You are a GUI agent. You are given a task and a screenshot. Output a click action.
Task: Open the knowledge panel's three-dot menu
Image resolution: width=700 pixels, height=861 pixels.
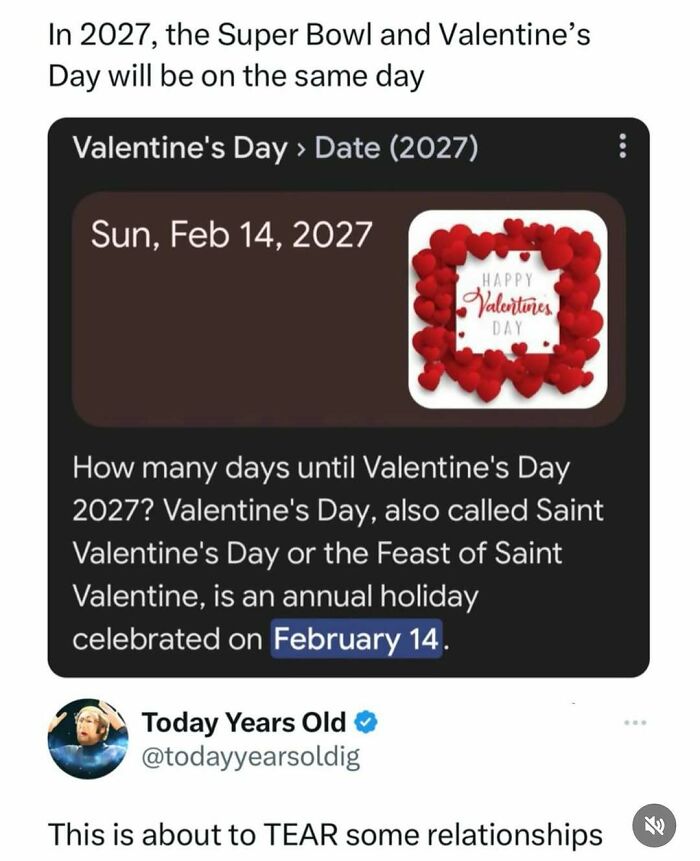click(x=622, y=148)
